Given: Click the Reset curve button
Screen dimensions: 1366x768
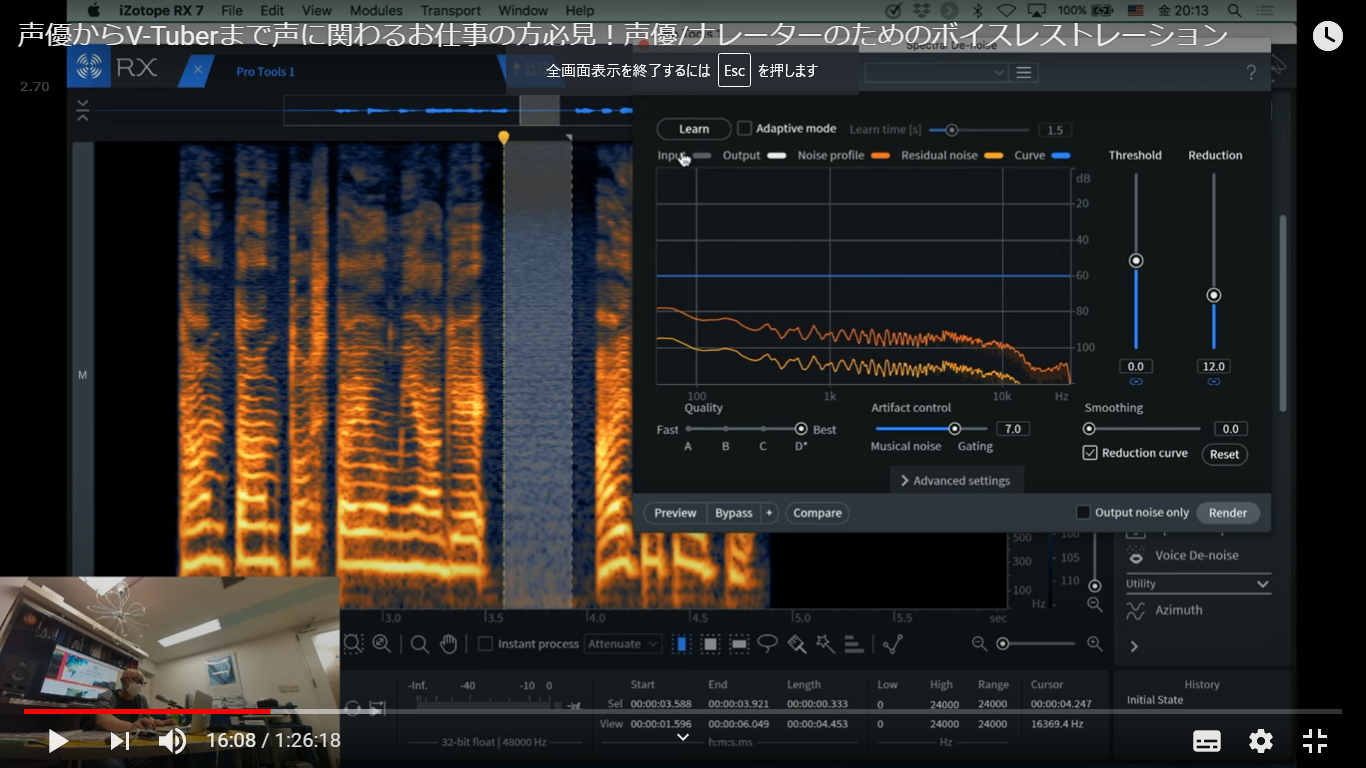Looking at the screenshot, I should [1224, 454].
